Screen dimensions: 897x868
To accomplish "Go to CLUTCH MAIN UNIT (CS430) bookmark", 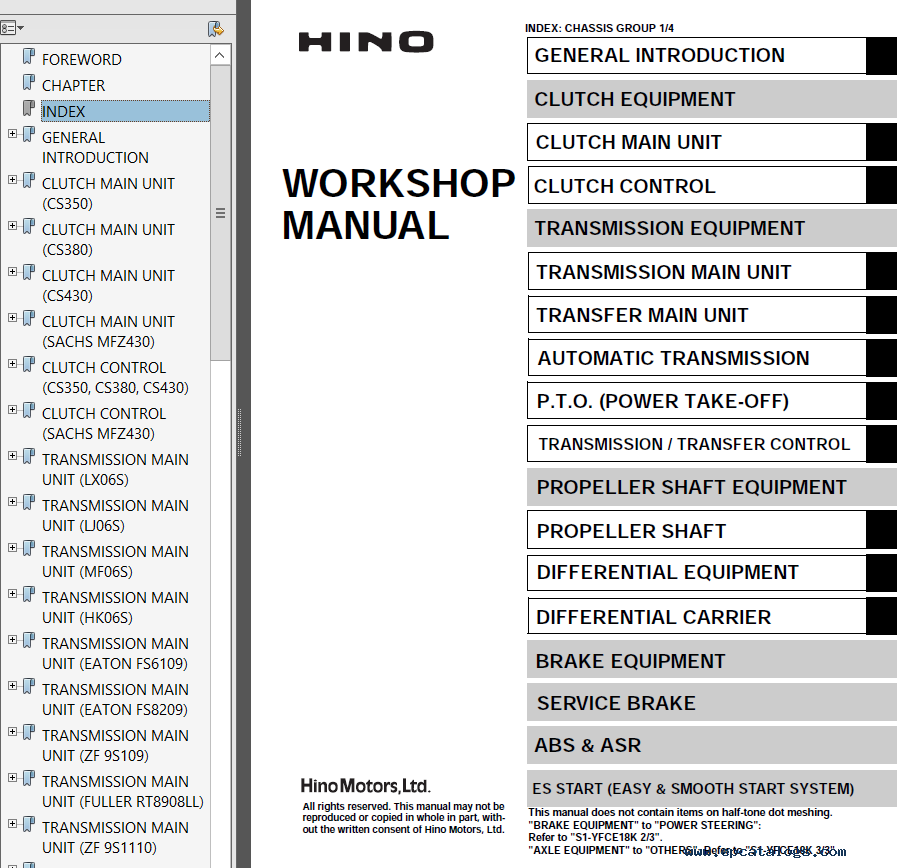I will coord(108,286).
